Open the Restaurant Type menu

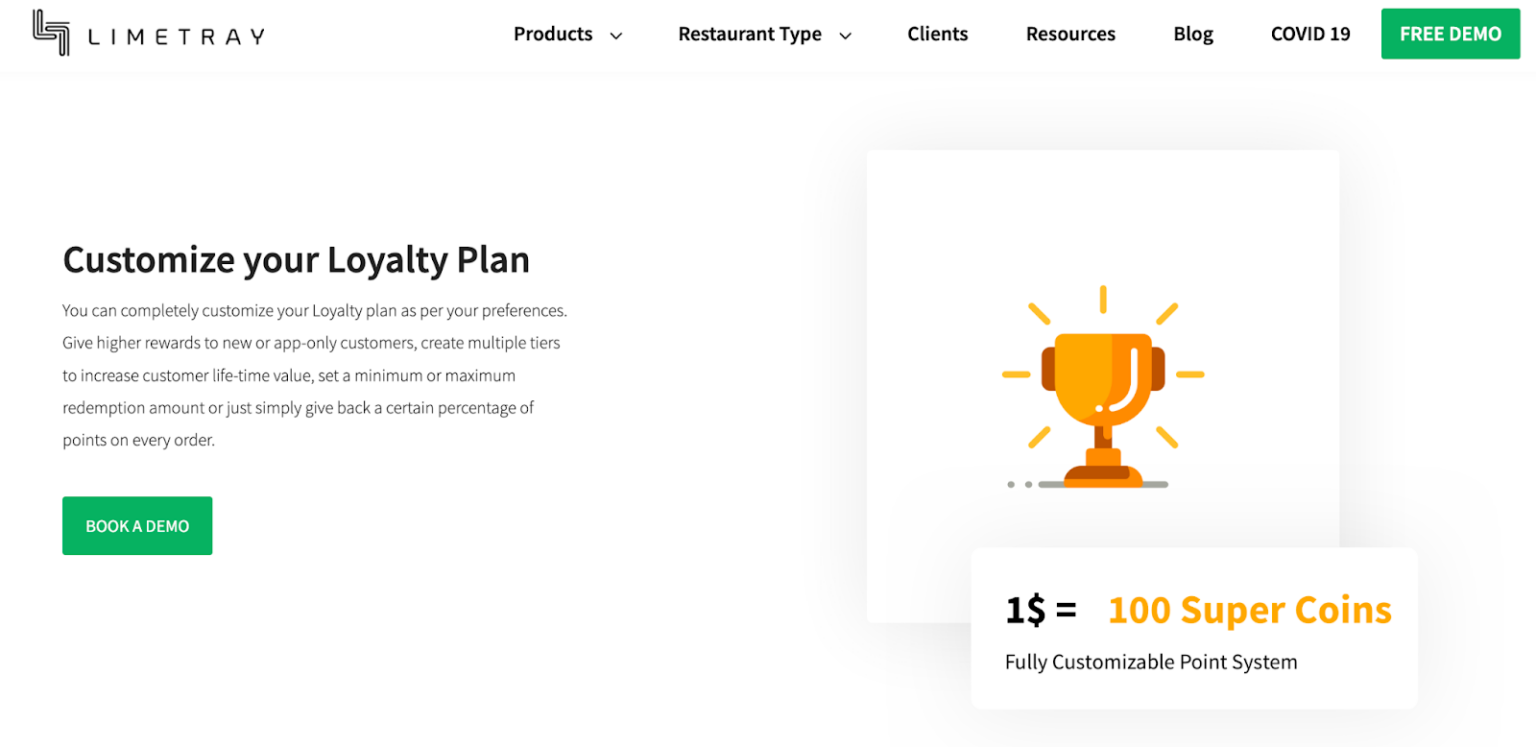coord(750,34)
